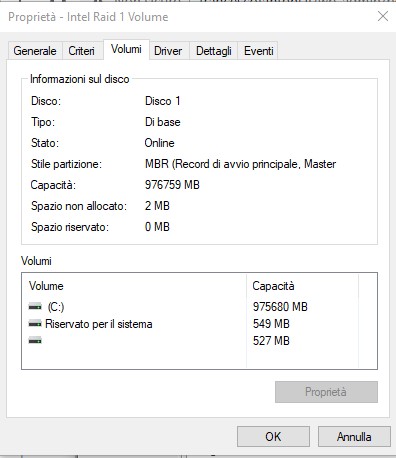The height and width of the screenshot is (458, 396).
Task: Close the Proprietà dialog with the X
Action: 383,16
